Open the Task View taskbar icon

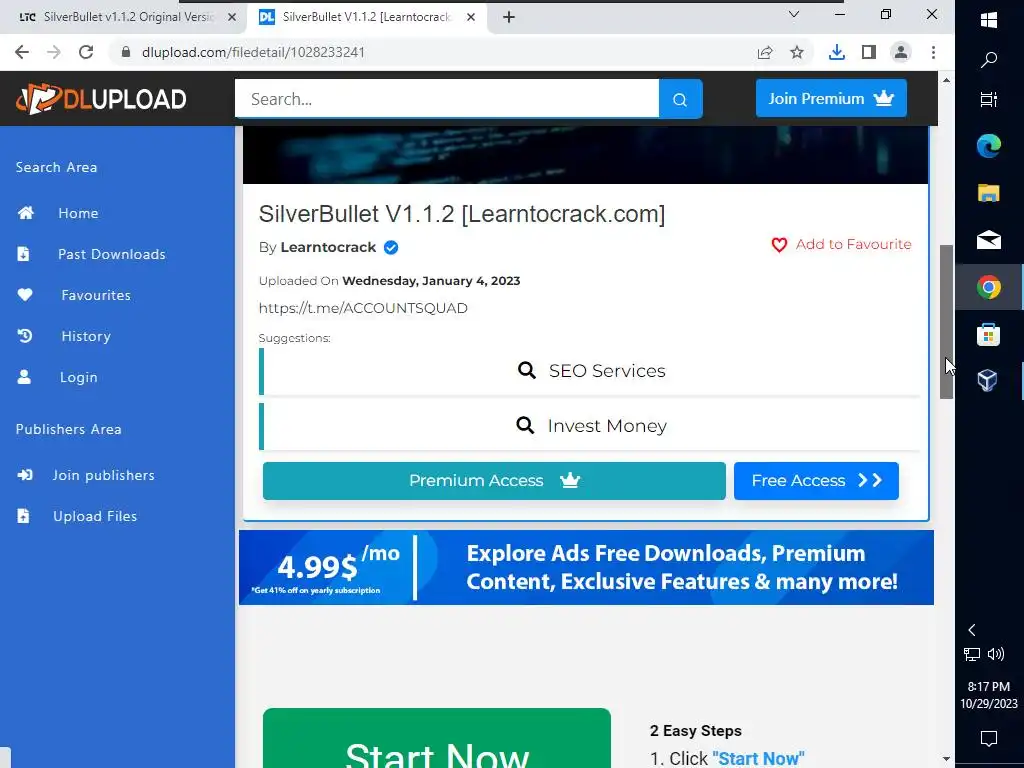(989, 99)
